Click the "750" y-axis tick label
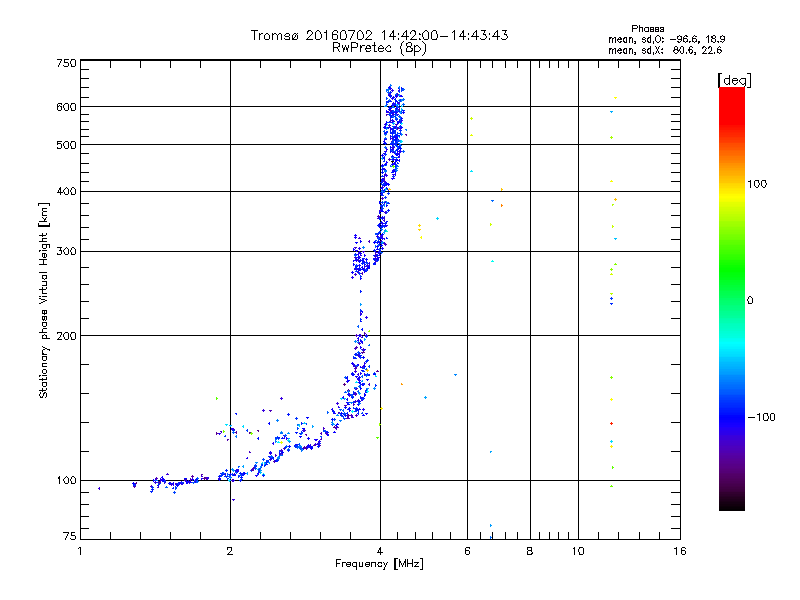Screen dimensions: 800x600 pyautogui.click(x=66, y=63)
